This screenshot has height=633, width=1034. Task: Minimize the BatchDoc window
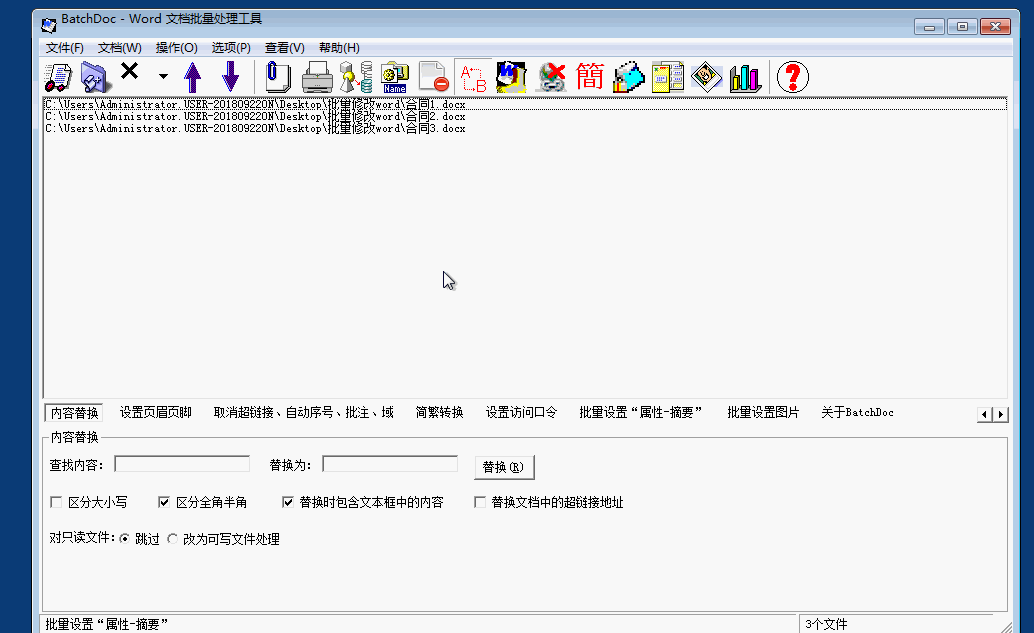coord(930,27)
